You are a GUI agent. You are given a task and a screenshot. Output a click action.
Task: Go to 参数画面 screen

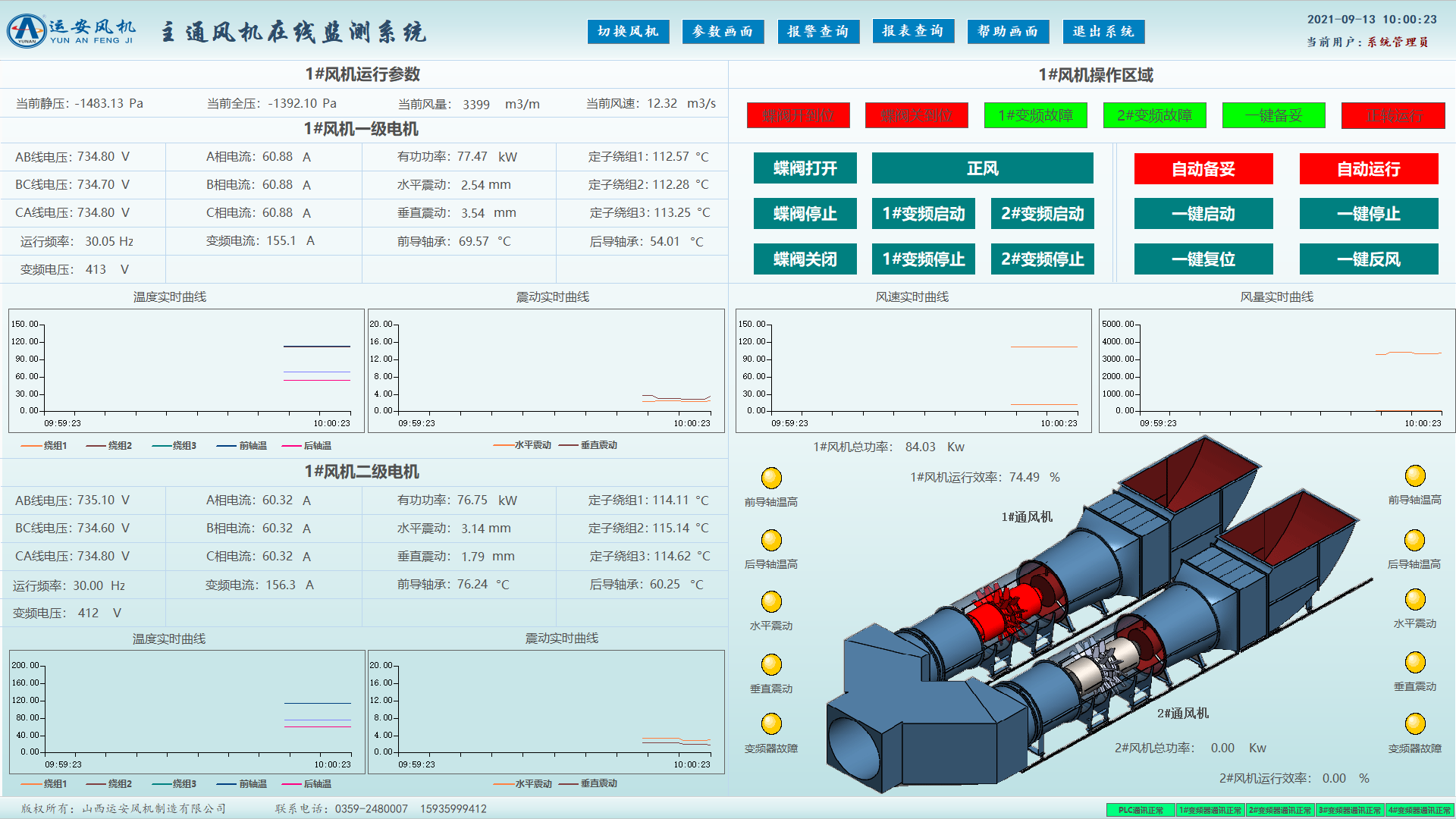click(723, 31)
